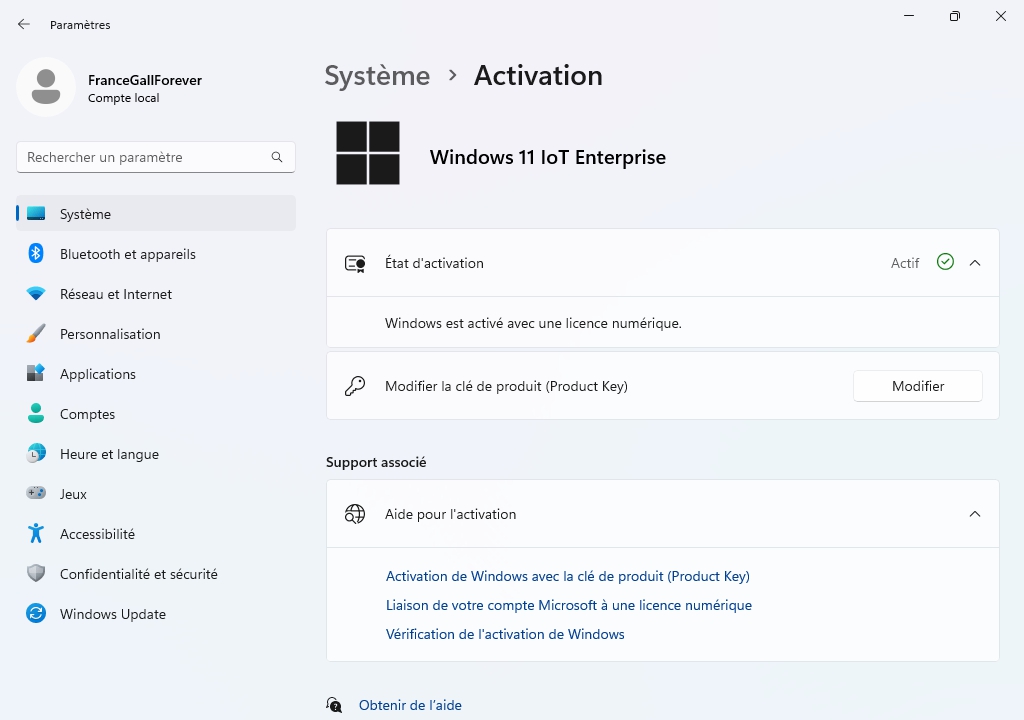Open link Vérification de l'activation de Windows

click(x=505, y=634)
